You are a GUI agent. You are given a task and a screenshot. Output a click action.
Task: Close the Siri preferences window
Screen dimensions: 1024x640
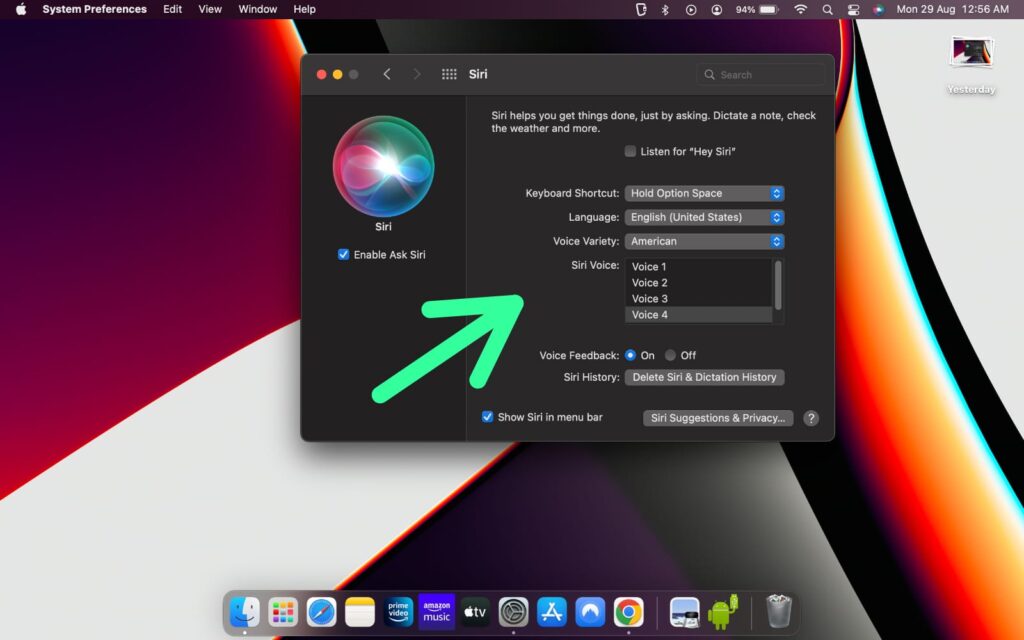(x=321, y=74)
